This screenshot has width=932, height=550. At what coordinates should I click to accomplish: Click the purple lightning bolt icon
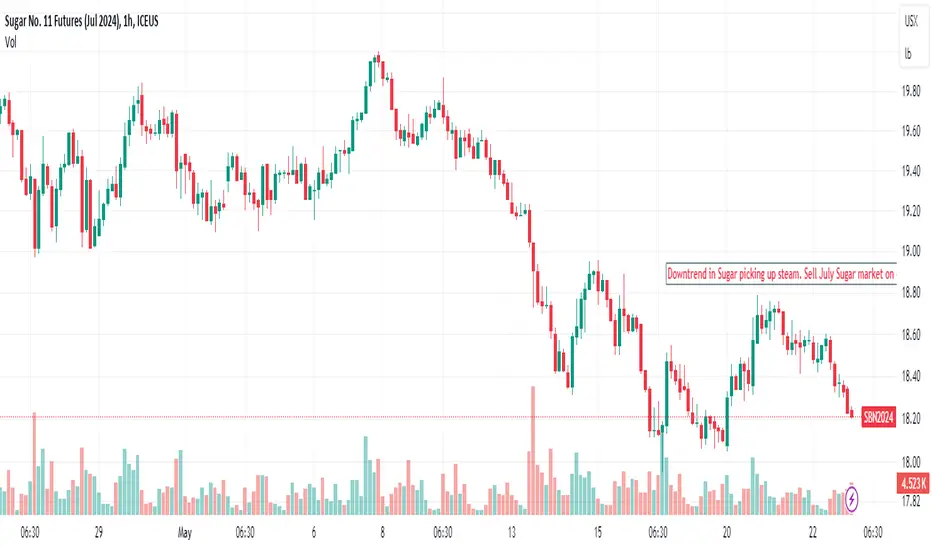pos(851,498)
